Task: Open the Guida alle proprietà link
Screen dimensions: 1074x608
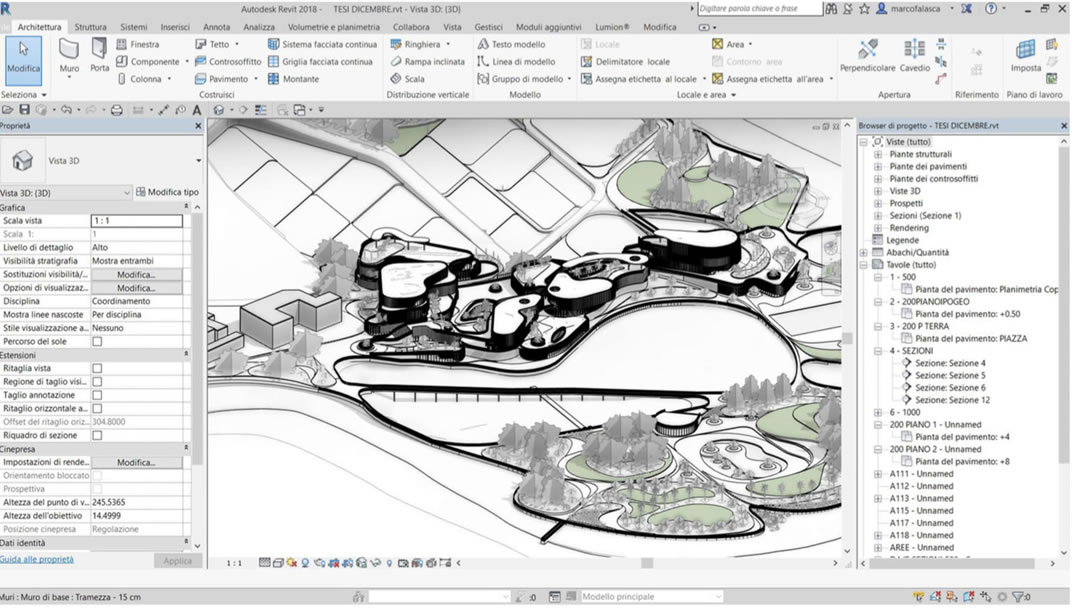Action: (x=37, y=560)
